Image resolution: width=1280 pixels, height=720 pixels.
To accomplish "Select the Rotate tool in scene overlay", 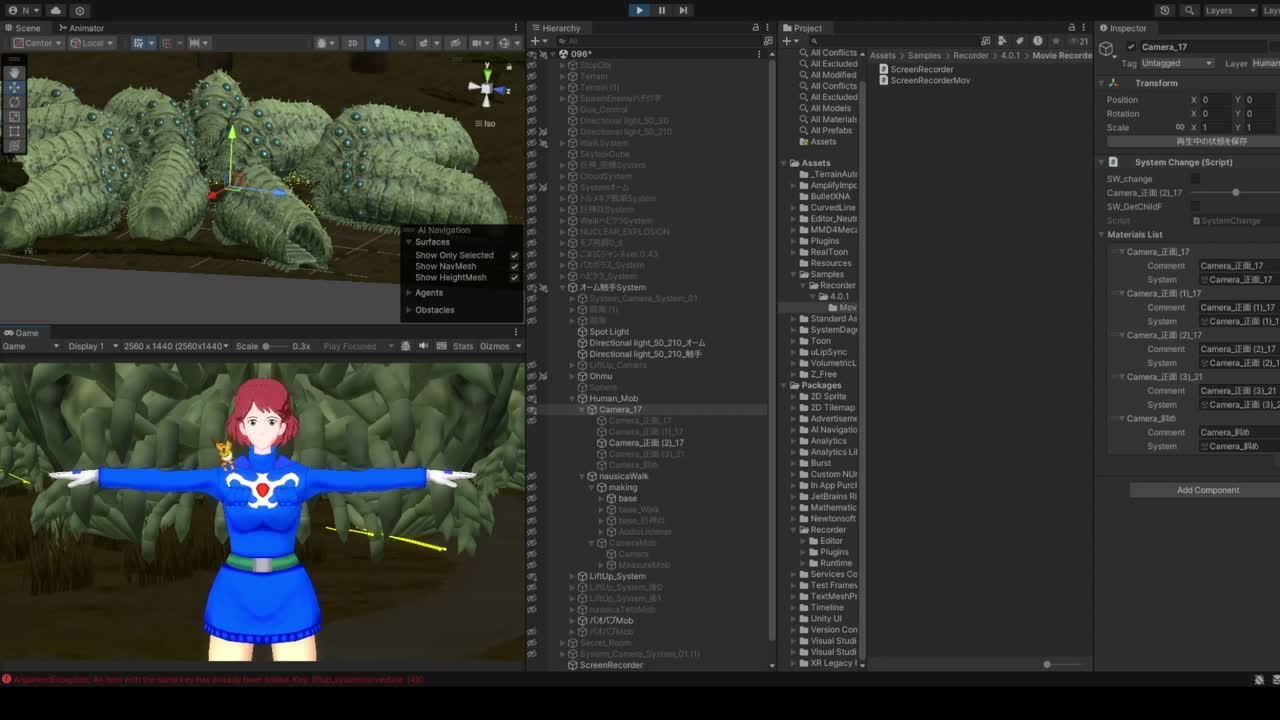I will 14,102.
